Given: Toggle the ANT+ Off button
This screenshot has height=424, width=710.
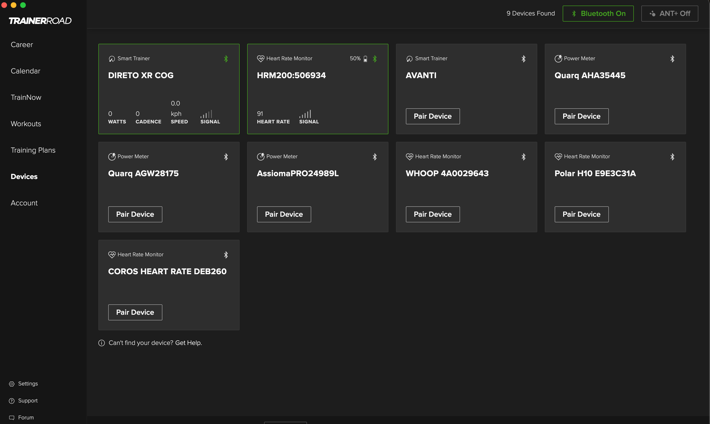Looking at the screenshot, I should pos(670,14).
